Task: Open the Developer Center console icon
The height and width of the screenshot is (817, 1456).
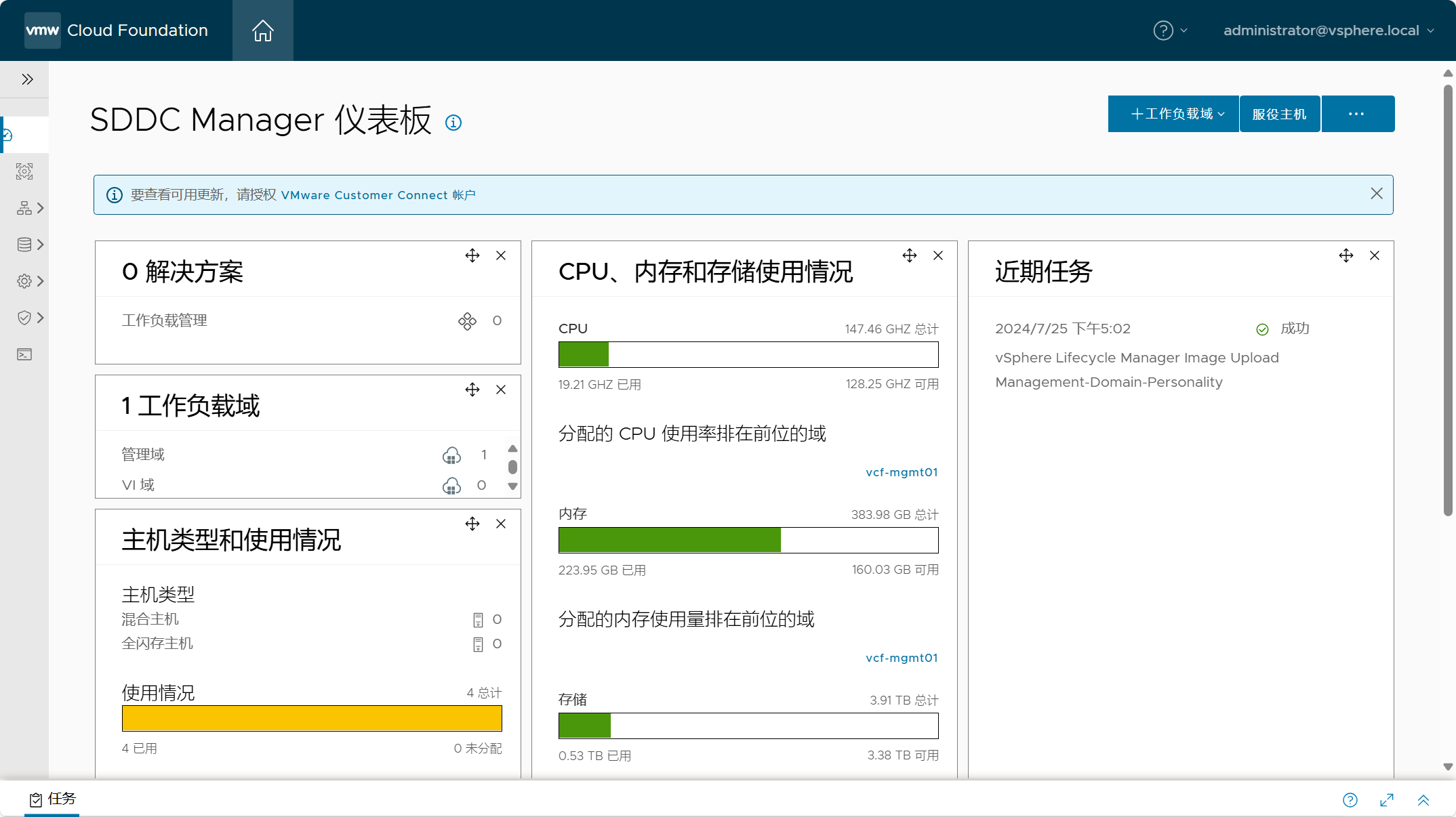Action: pyautogui.click(x=24, y=354)
